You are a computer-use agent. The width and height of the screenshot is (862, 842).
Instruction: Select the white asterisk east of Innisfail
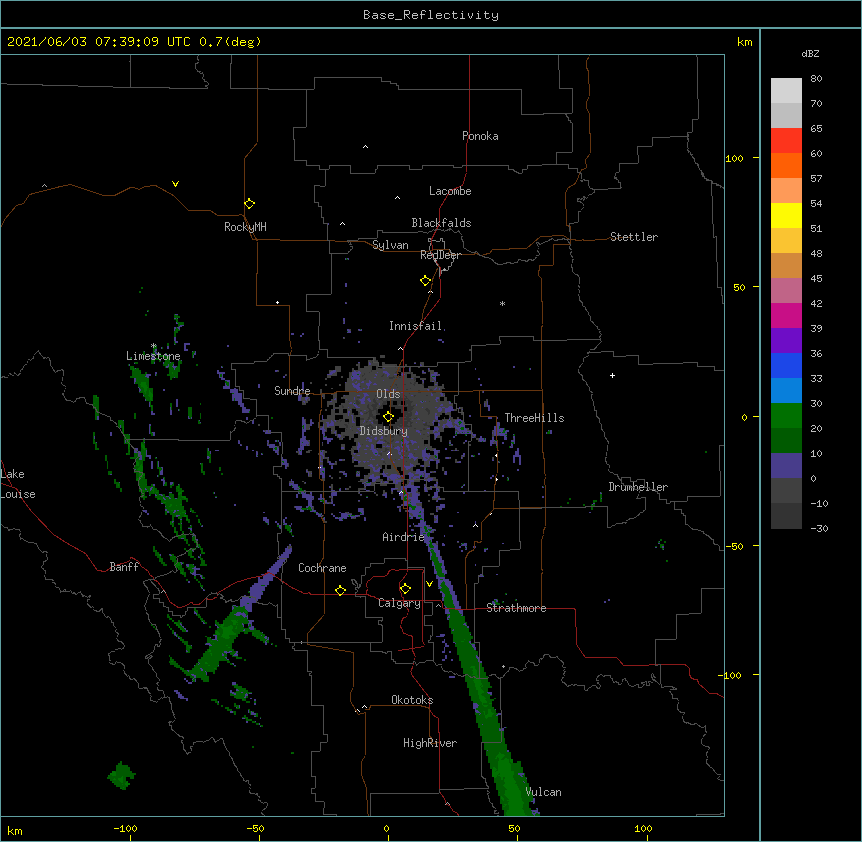pyautogui.click(x=502, y=303)
